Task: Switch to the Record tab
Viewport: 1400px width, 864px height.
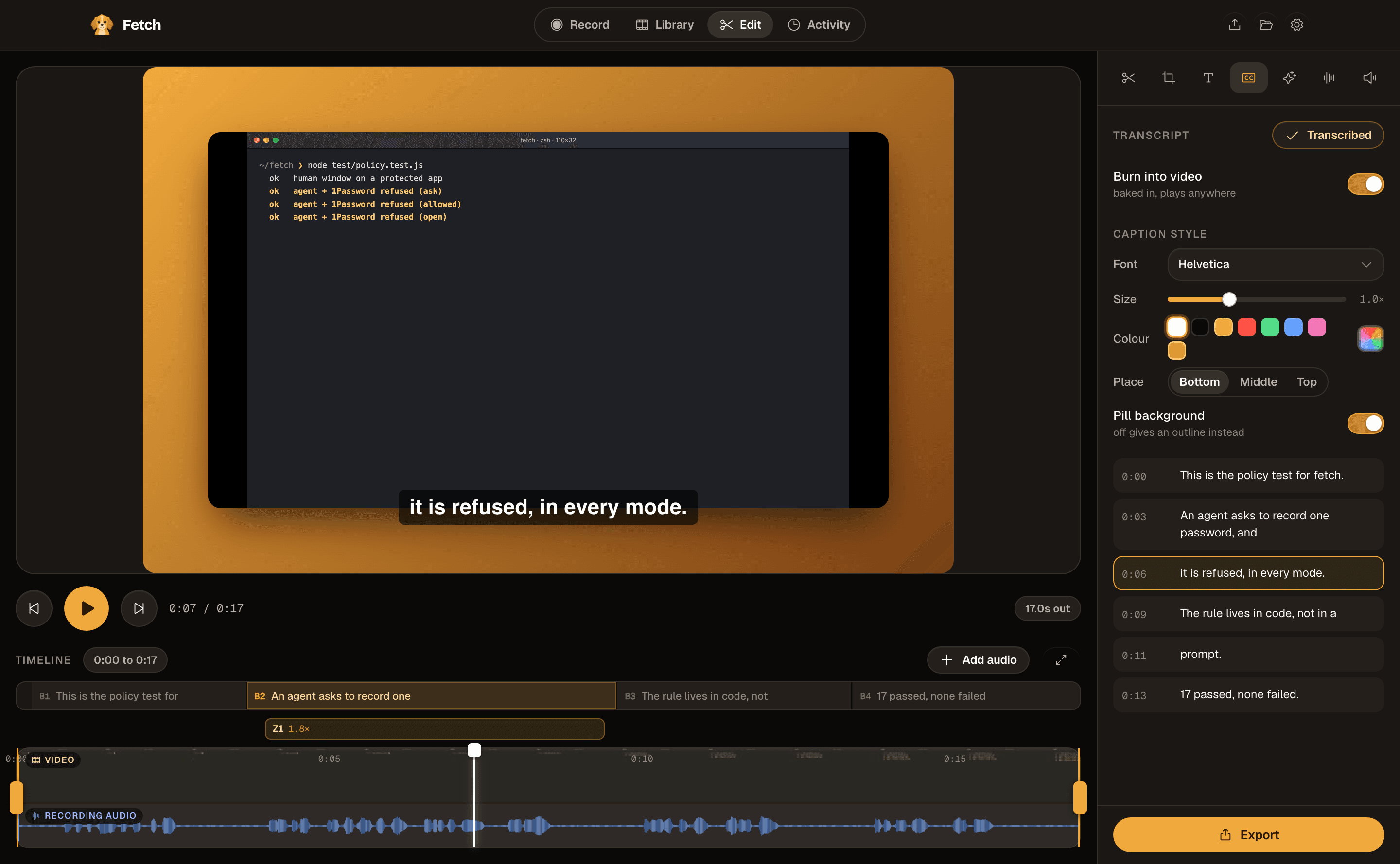Action: 579,25
